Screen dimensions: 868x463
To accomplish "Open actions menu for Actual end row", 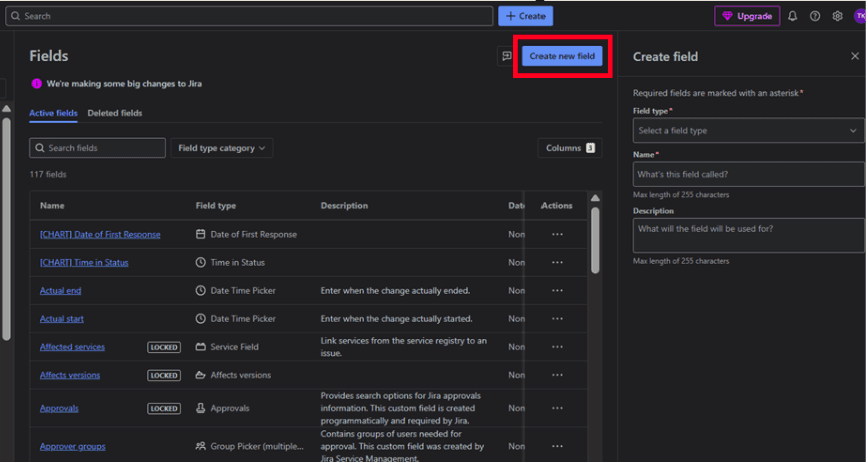I will pyautogui.click(x=557, y=291).
